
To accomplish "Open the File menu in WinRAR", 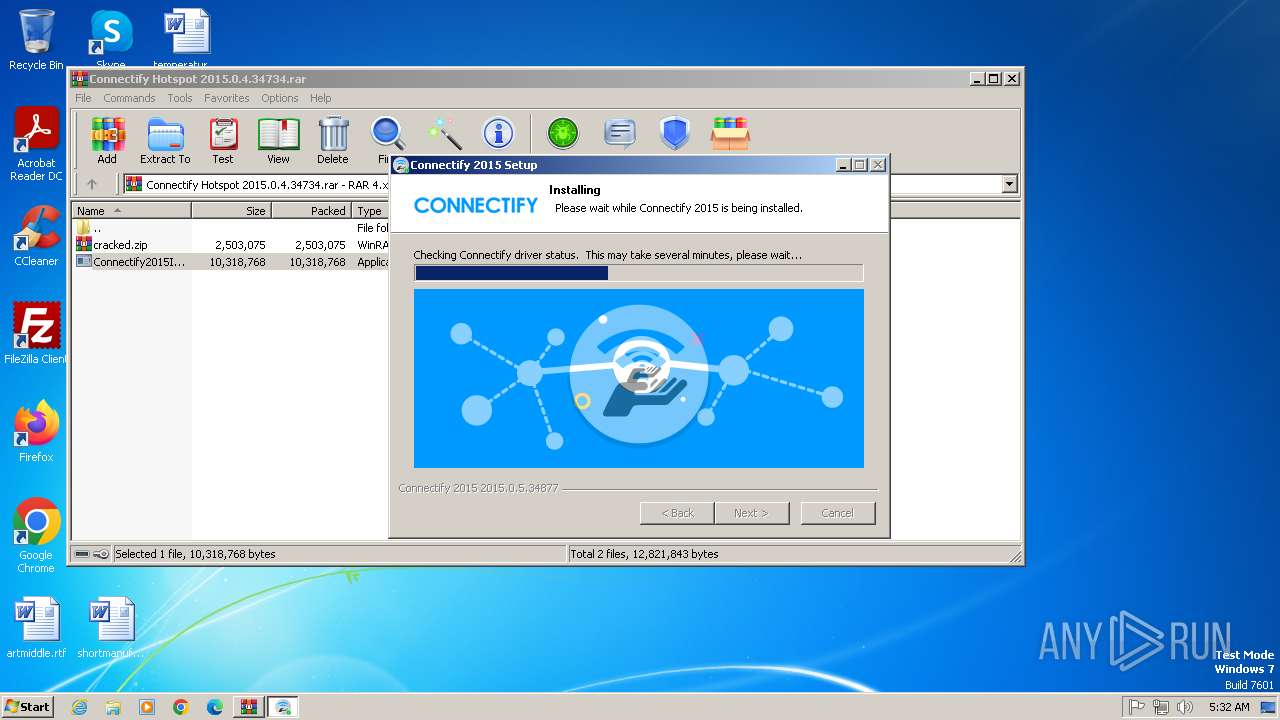I will pos(83,98).
